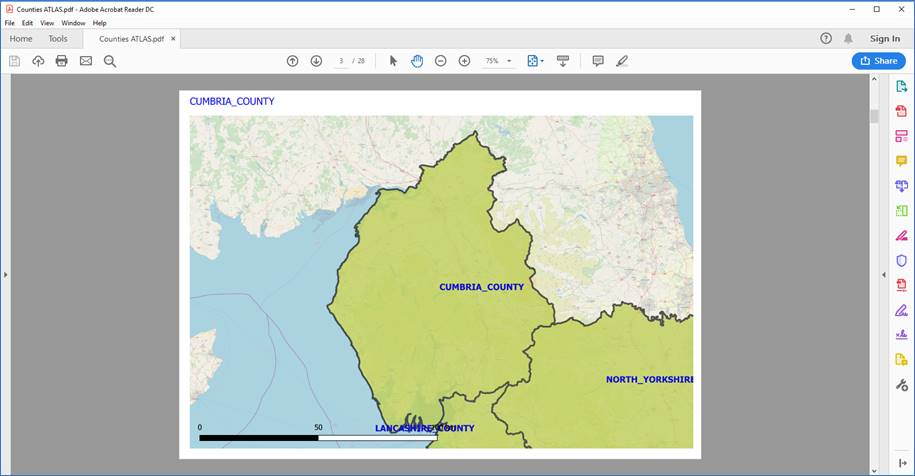Image resolution: width=915 pixels, height=476 pixels.
Task: Open Combine Files tool in sidebar
Action: pos(901,186)
